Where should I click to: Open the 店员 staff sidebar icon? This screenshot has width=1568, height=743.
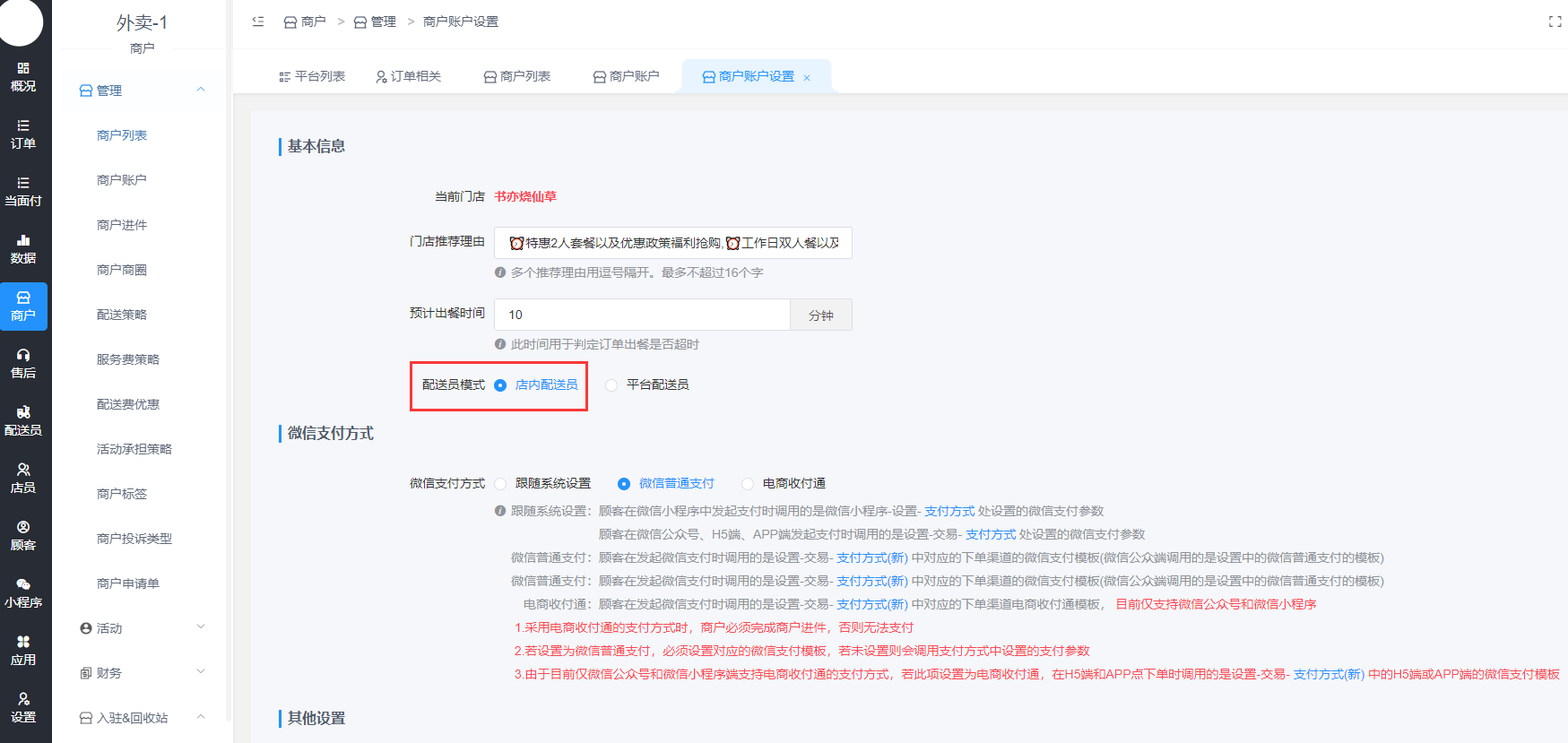23,479
